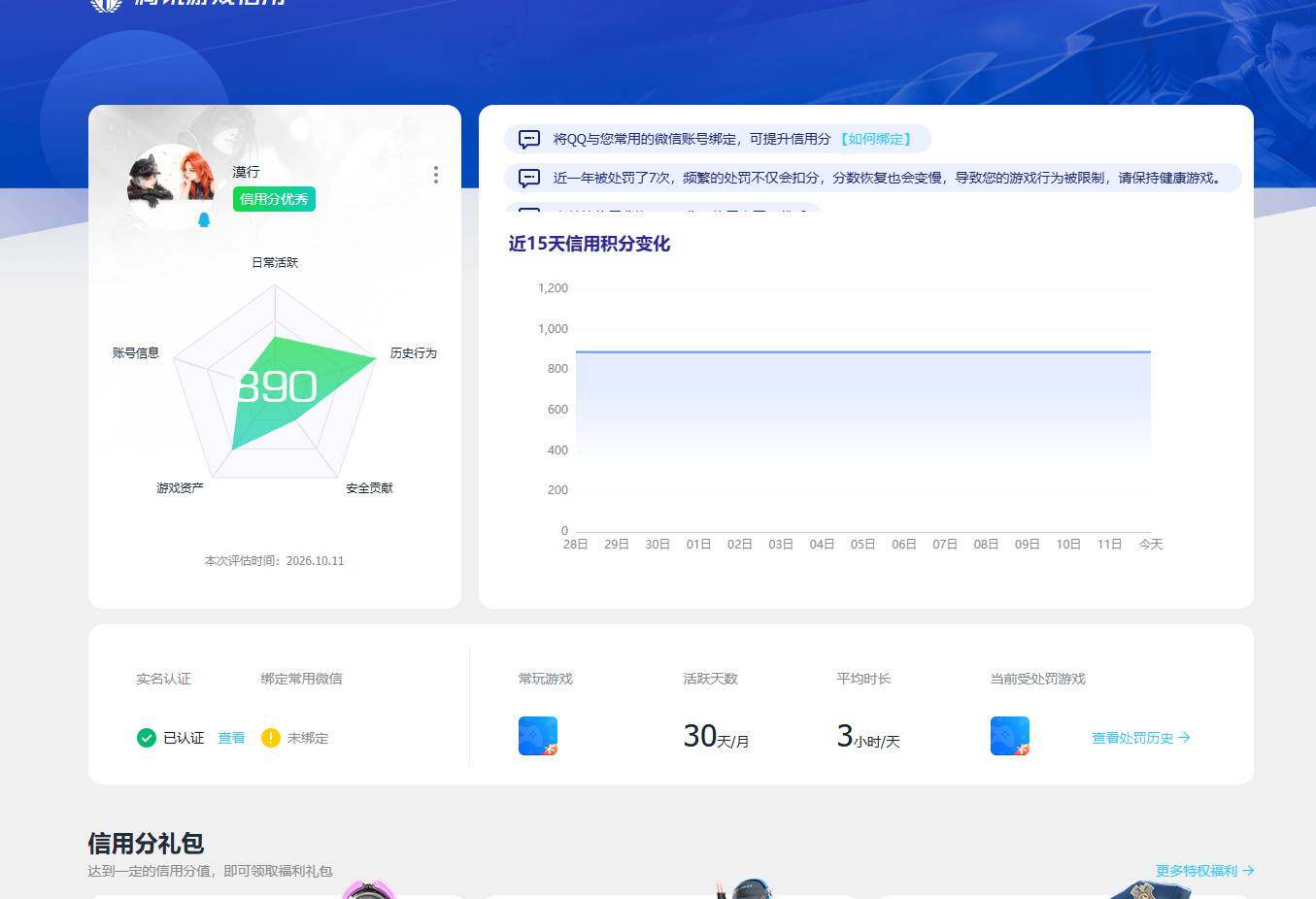The height and width of the screenshot is (899, 1316).
Task: Click the 30天/月 active days value
Action: [x=716, y=737]
